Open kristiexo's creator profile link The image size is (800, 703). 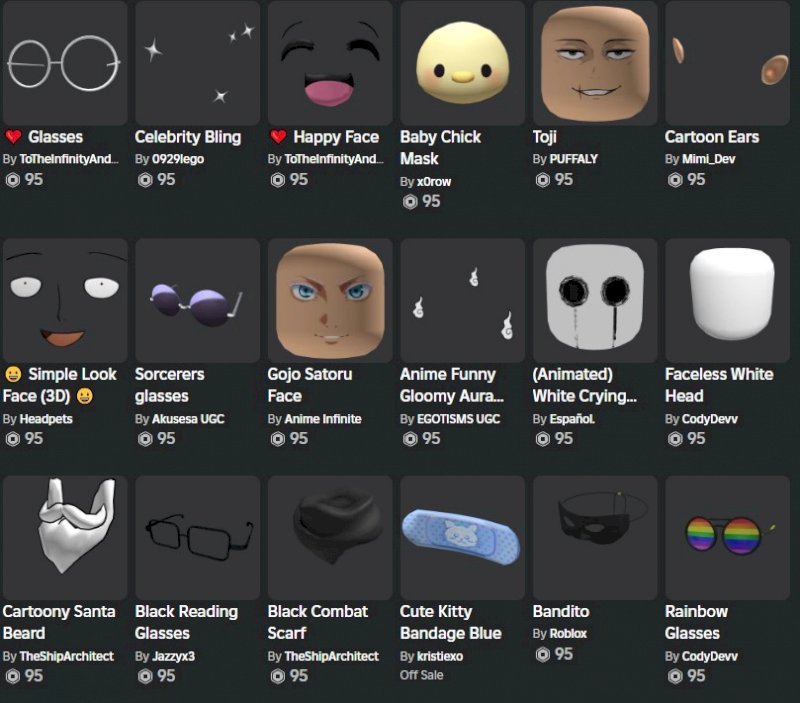[440, 656]
